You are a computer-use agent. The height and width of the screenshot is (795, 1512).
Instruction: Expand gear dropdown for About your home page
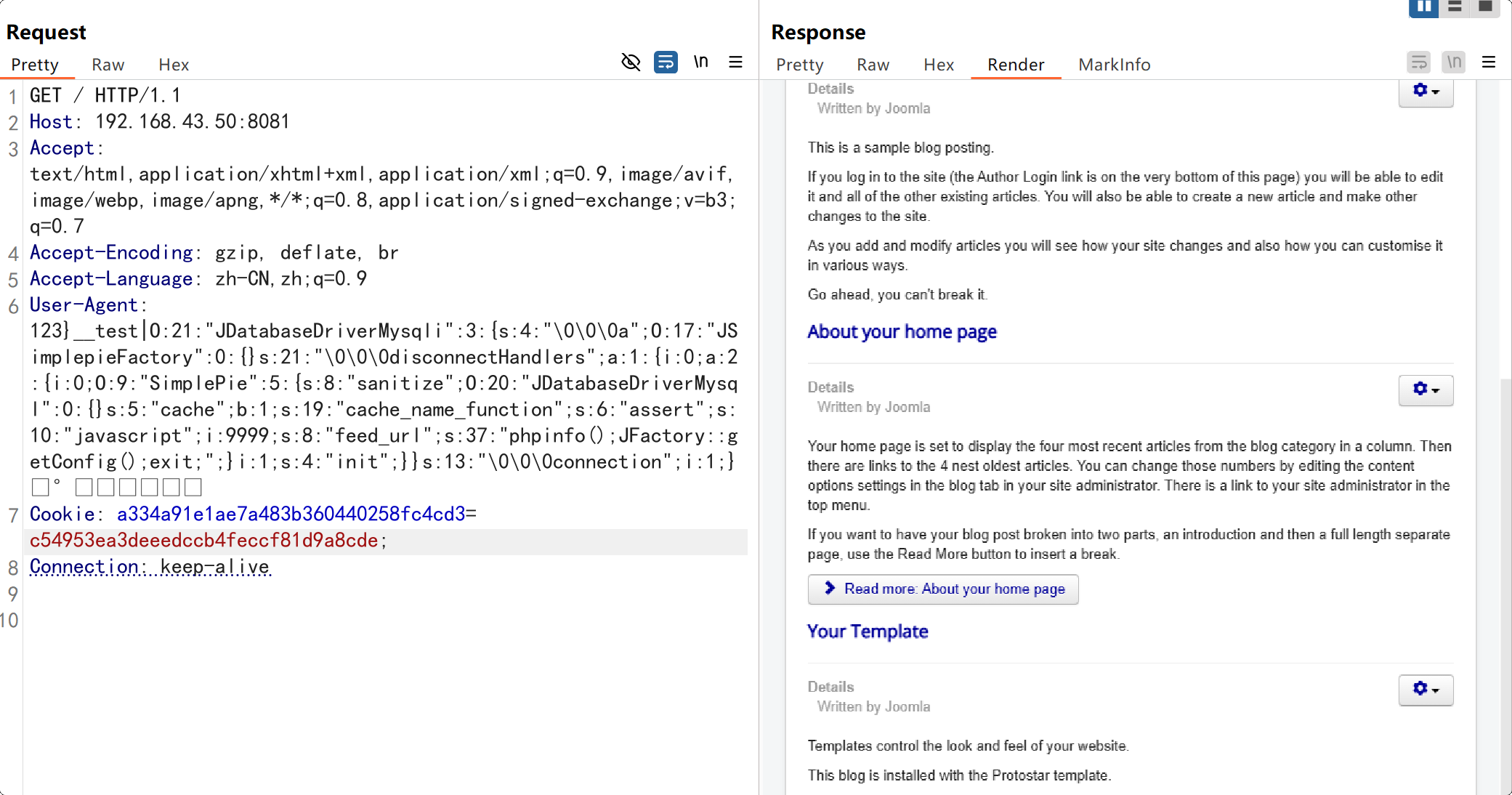coord(1426,390)
